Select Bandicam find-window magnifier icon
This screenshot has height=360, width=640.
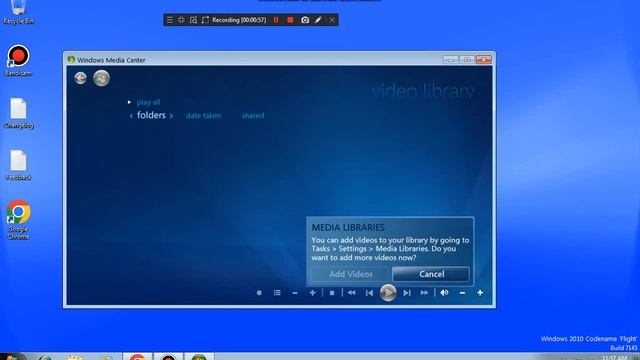[x=193, y=20]
